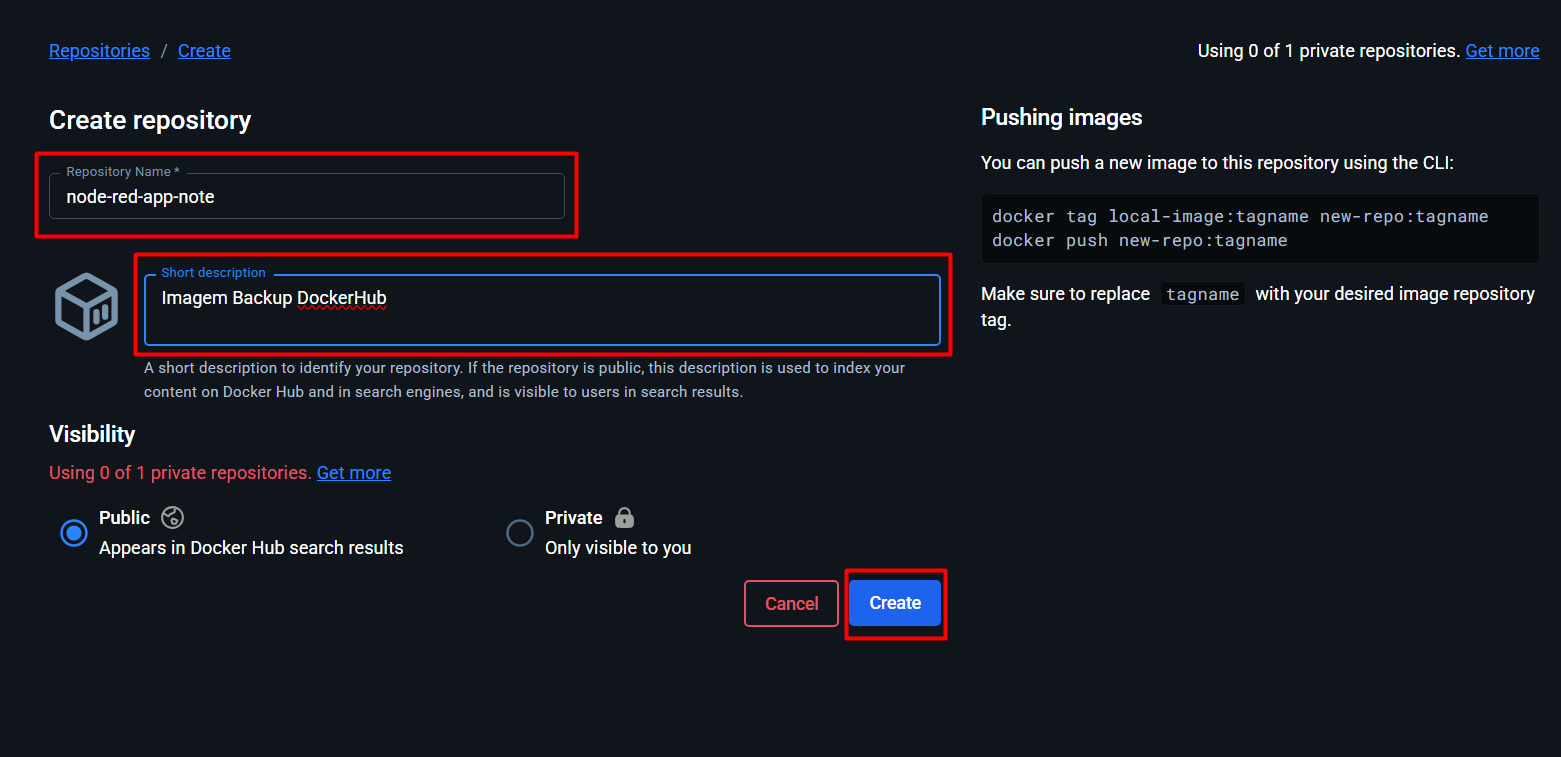Open the Get more link at top right
Screen dimensions: 1561x757
[x=1501, y=51]
